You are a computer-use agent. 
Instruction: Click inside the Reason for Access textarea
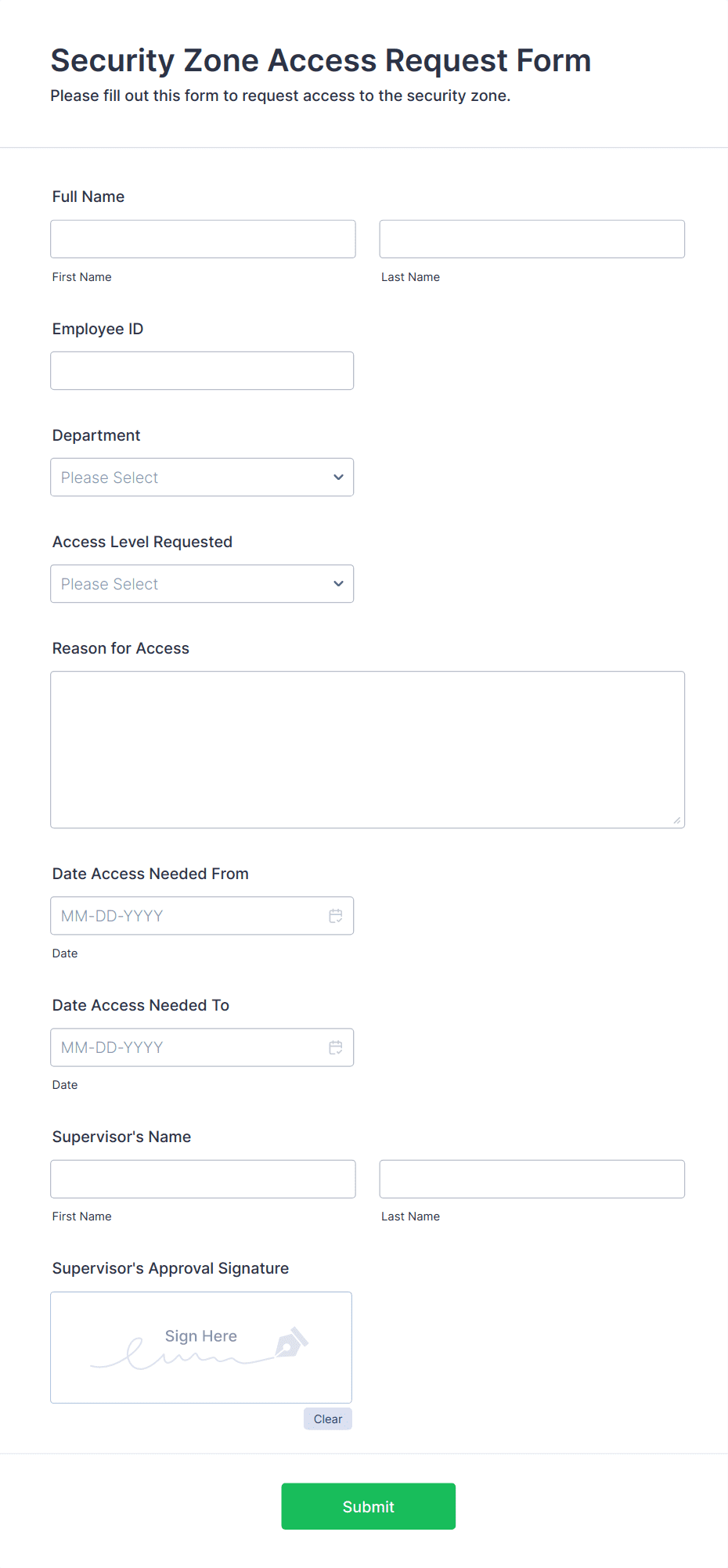coord(367,749)
